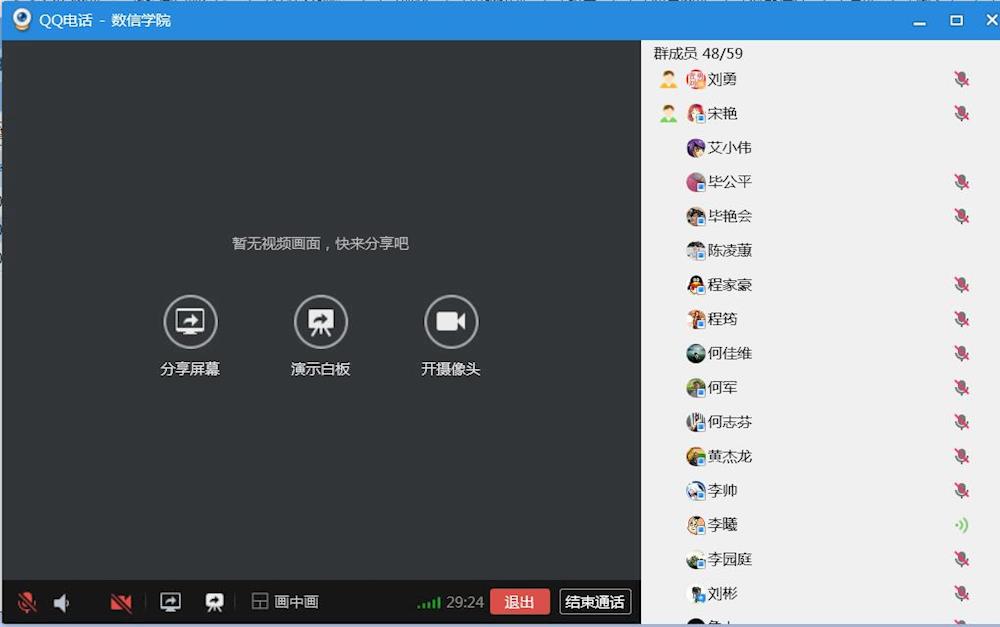Click the speaker volume icon in bottom bar

coord(62,602)
